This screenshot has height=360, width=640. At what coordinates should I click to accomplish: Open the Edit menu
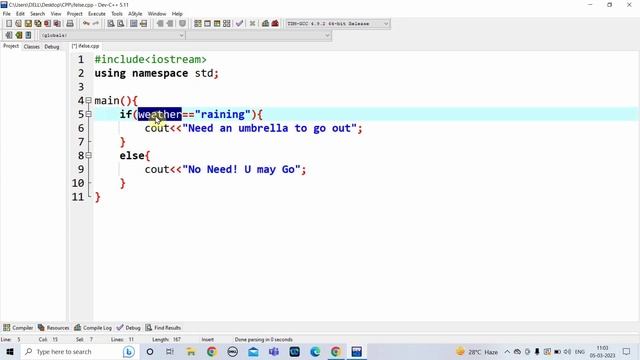click(x=20, y=14)
